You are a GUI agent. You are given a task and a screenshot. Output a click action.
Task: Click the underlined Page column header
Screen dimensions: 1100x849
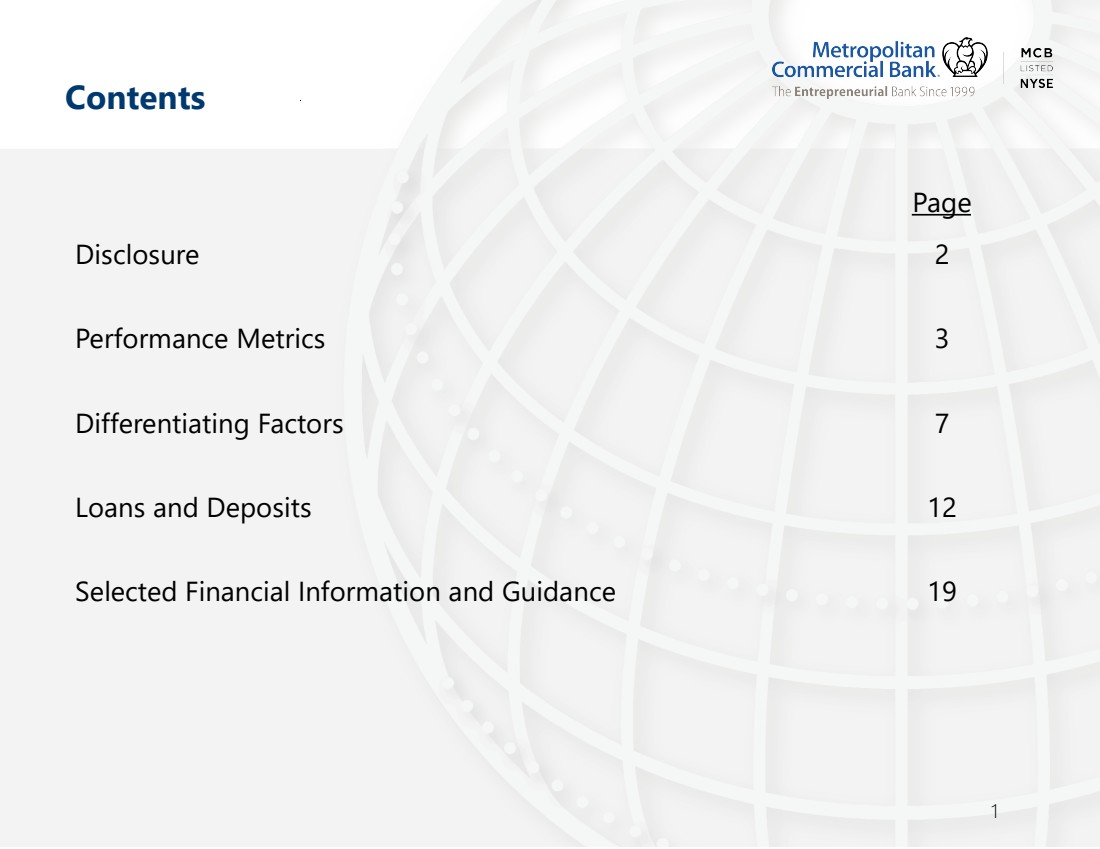pos(941,203)
